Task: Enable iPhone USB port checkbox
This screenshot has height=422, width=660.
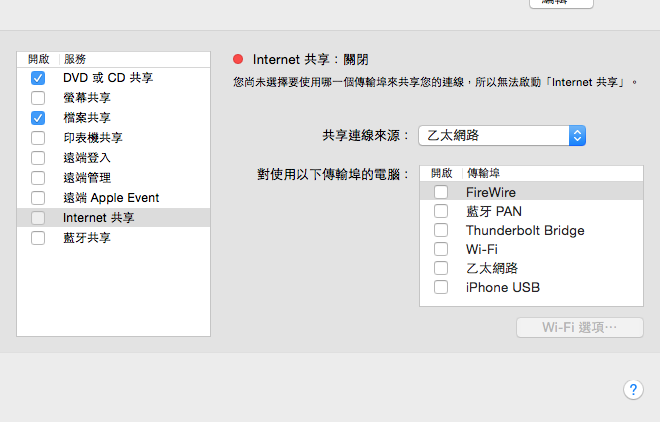Action: click(441, 287)
